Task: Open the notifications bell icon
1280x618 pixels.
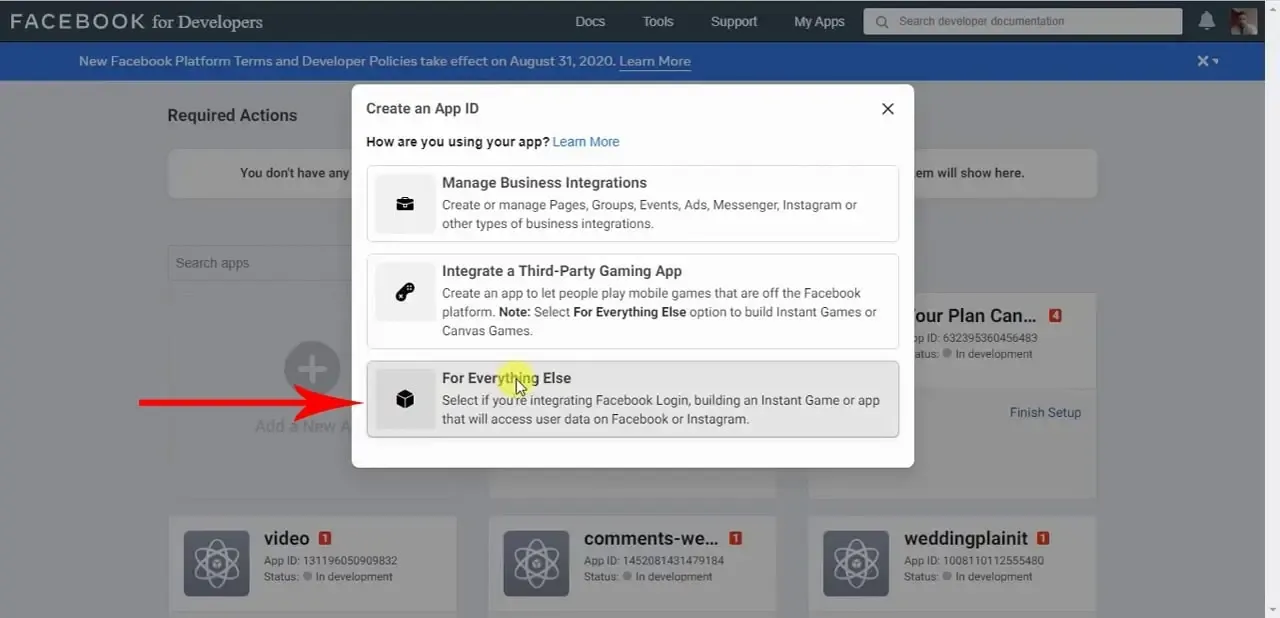Action: click(1207, 21)
